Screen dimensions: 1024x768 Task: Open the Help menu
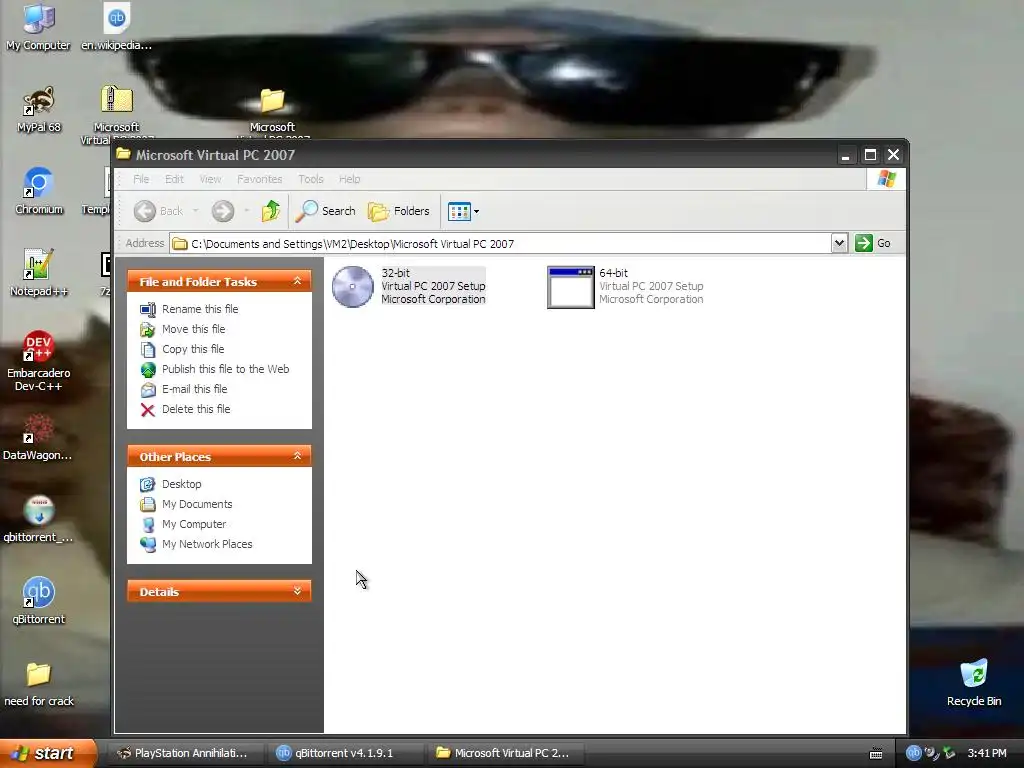point(349,179)
